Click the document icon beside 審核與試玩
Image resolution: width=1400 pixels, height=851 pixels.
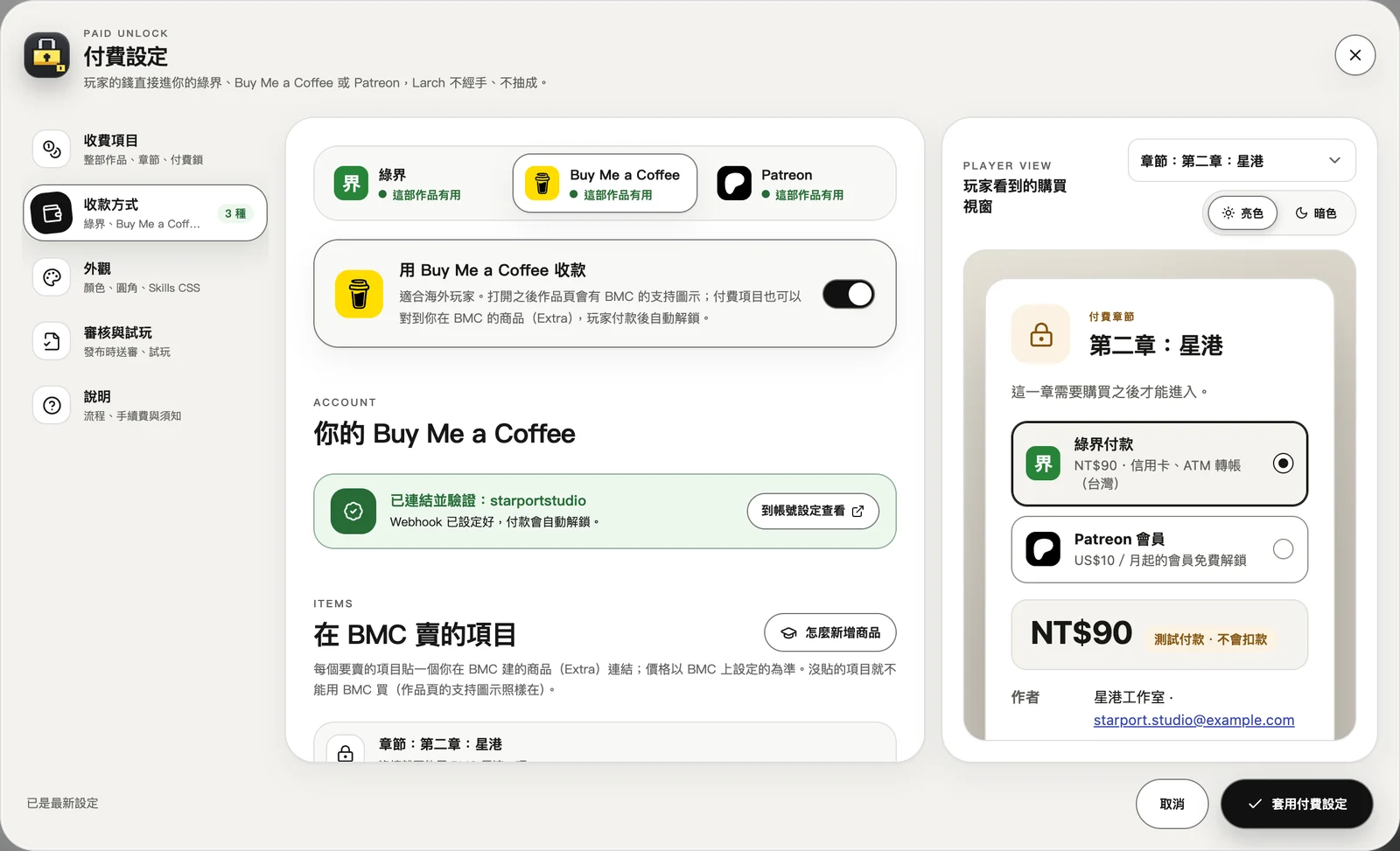[52, 341]
